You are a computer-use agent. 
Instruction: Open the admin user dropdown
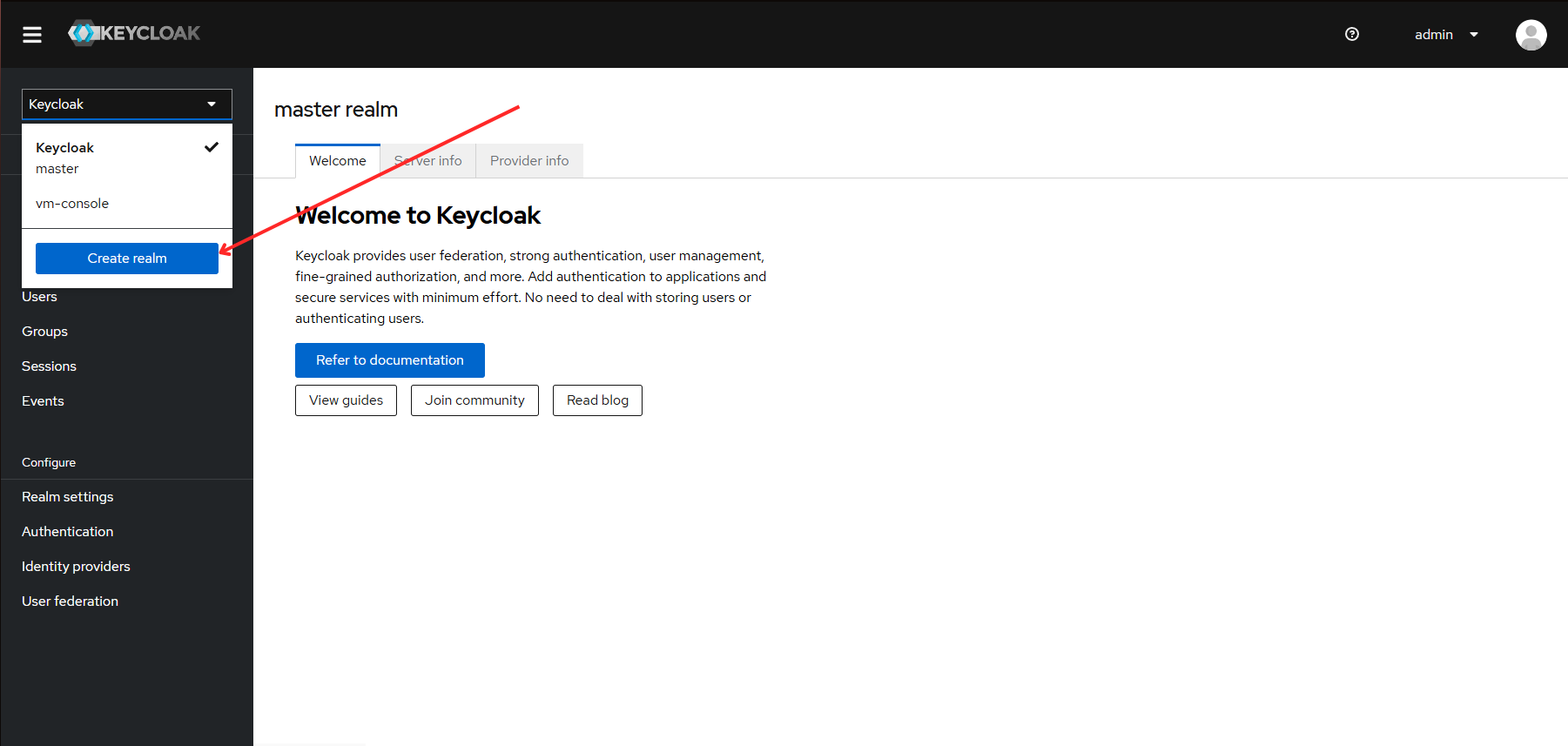coord(1446,35)
